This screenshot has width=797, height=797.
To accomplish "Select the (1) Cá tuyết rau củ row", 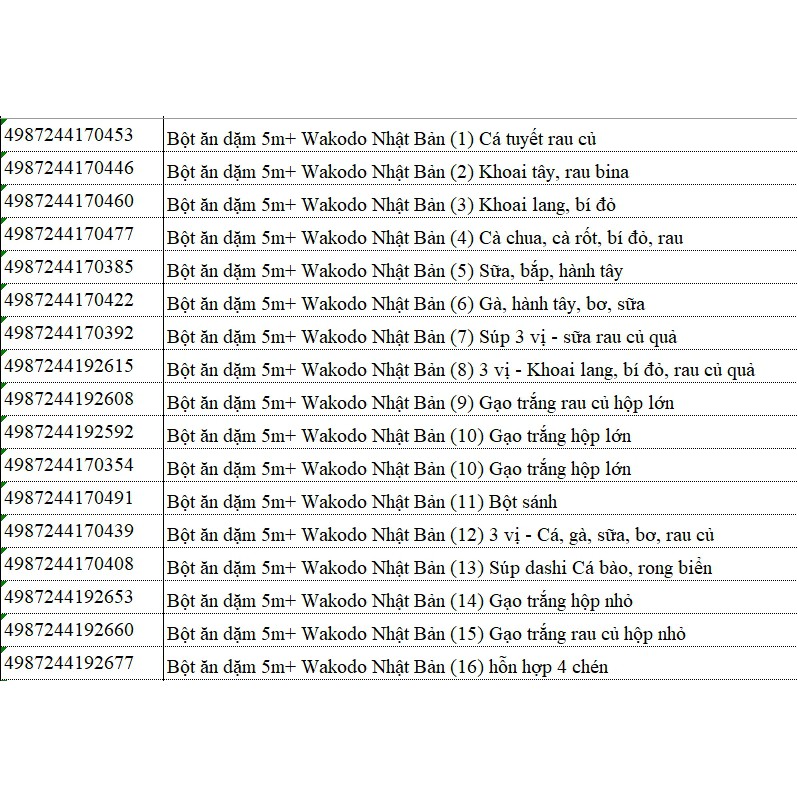I will pos(480,135).
